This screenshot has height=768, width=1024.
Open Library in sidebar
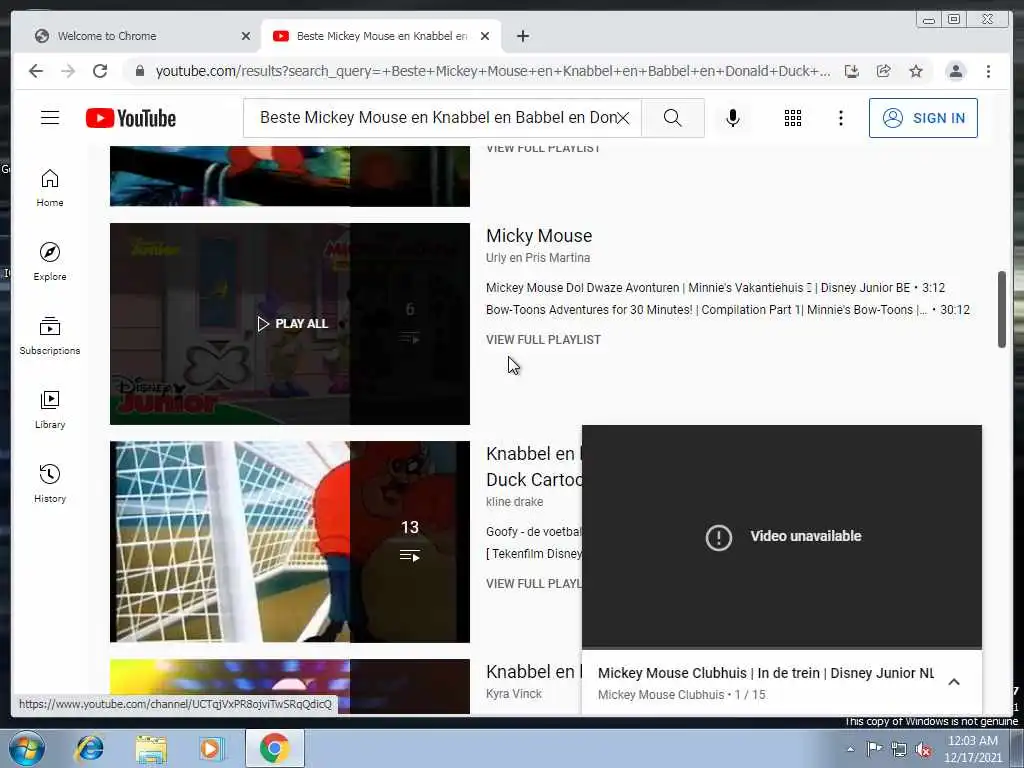point(50,409)
